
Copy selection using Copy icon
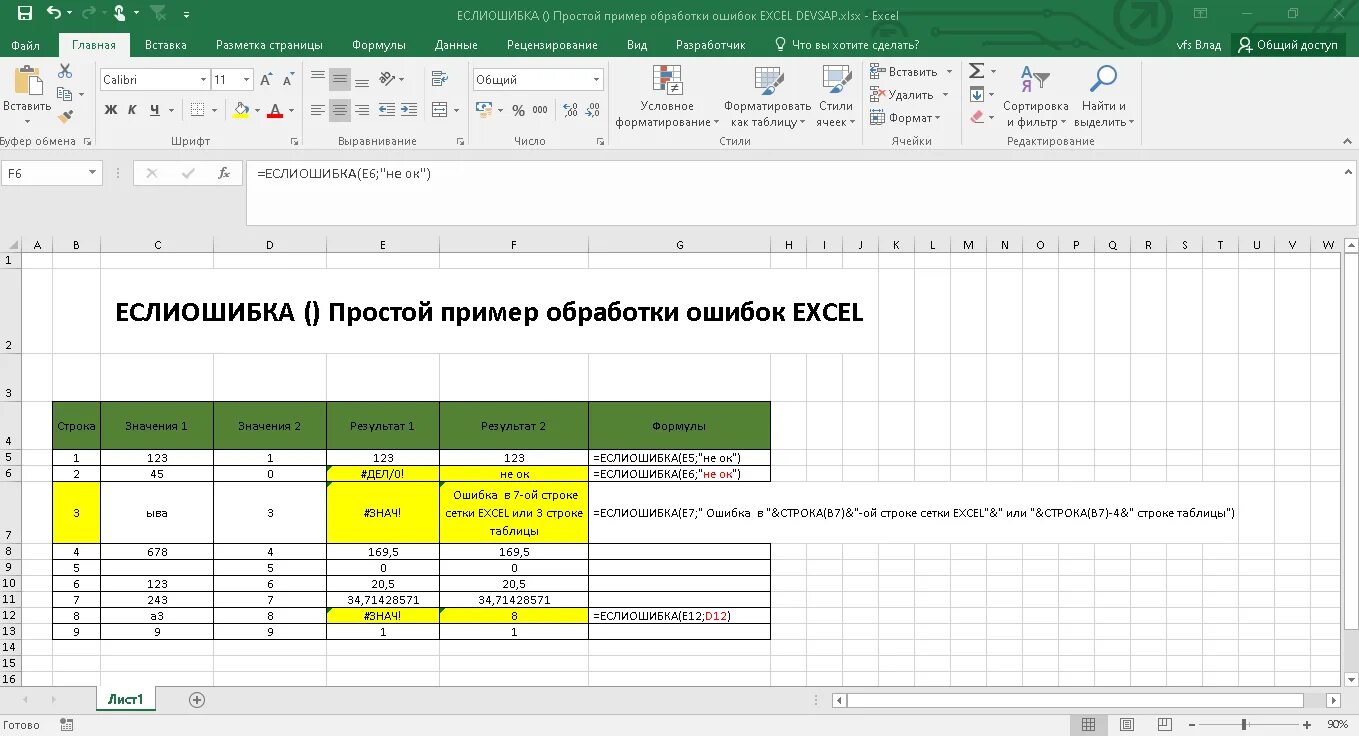[65, 94]
